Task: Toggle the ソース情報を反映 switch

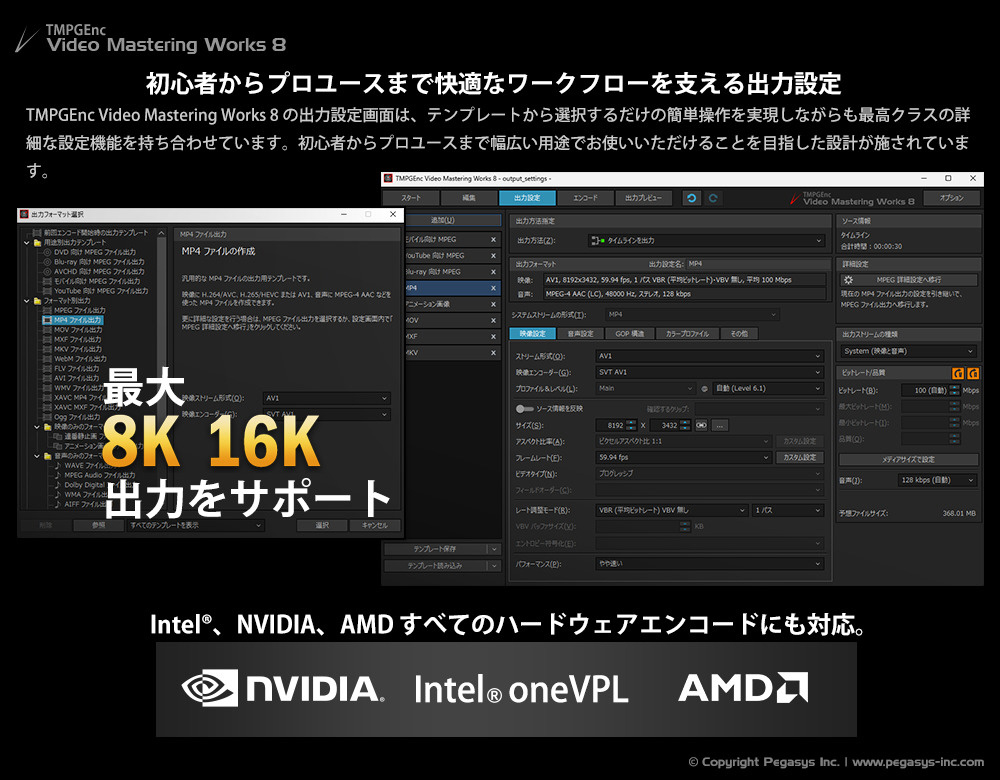Action: tap(524, 409)
